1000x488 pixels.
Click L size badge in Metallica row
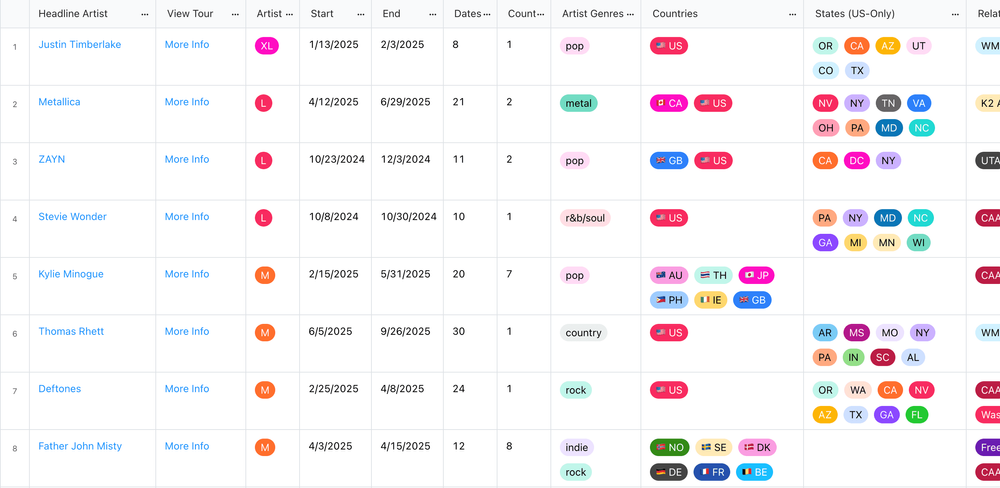[263, 103]
